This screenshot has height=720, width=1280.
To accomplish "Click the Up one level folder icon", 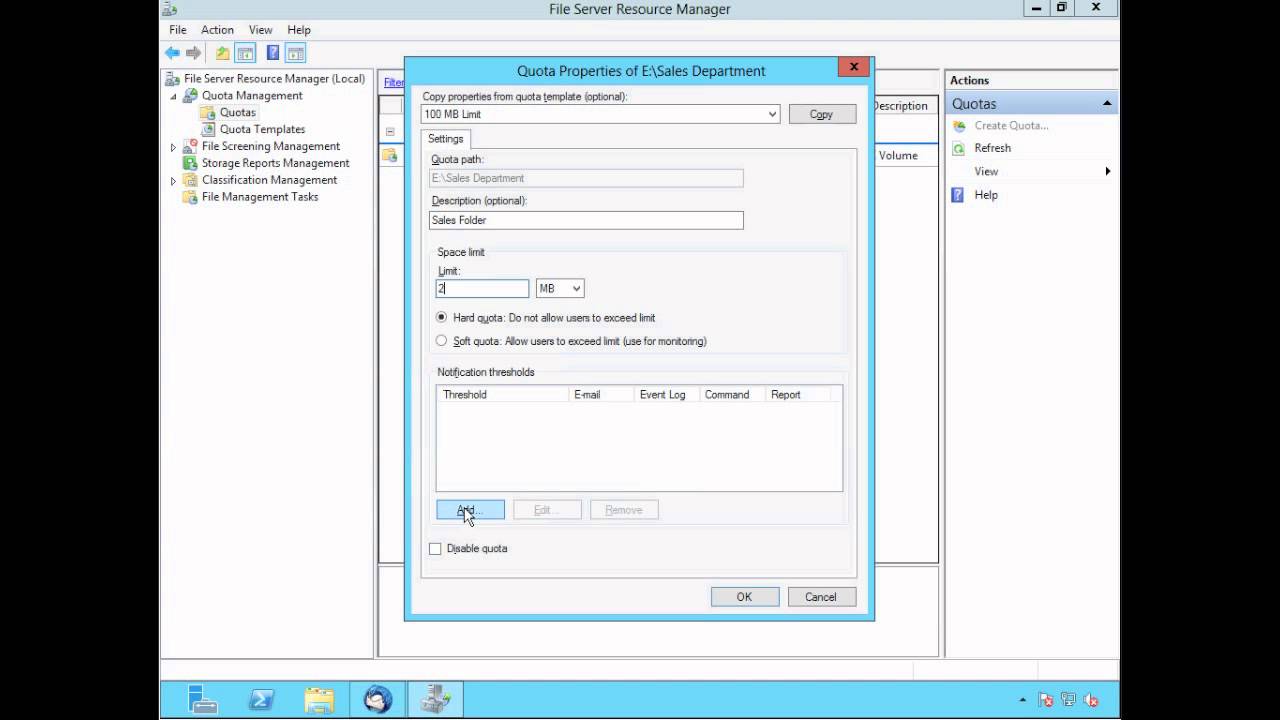I will (x=222, y=53).
